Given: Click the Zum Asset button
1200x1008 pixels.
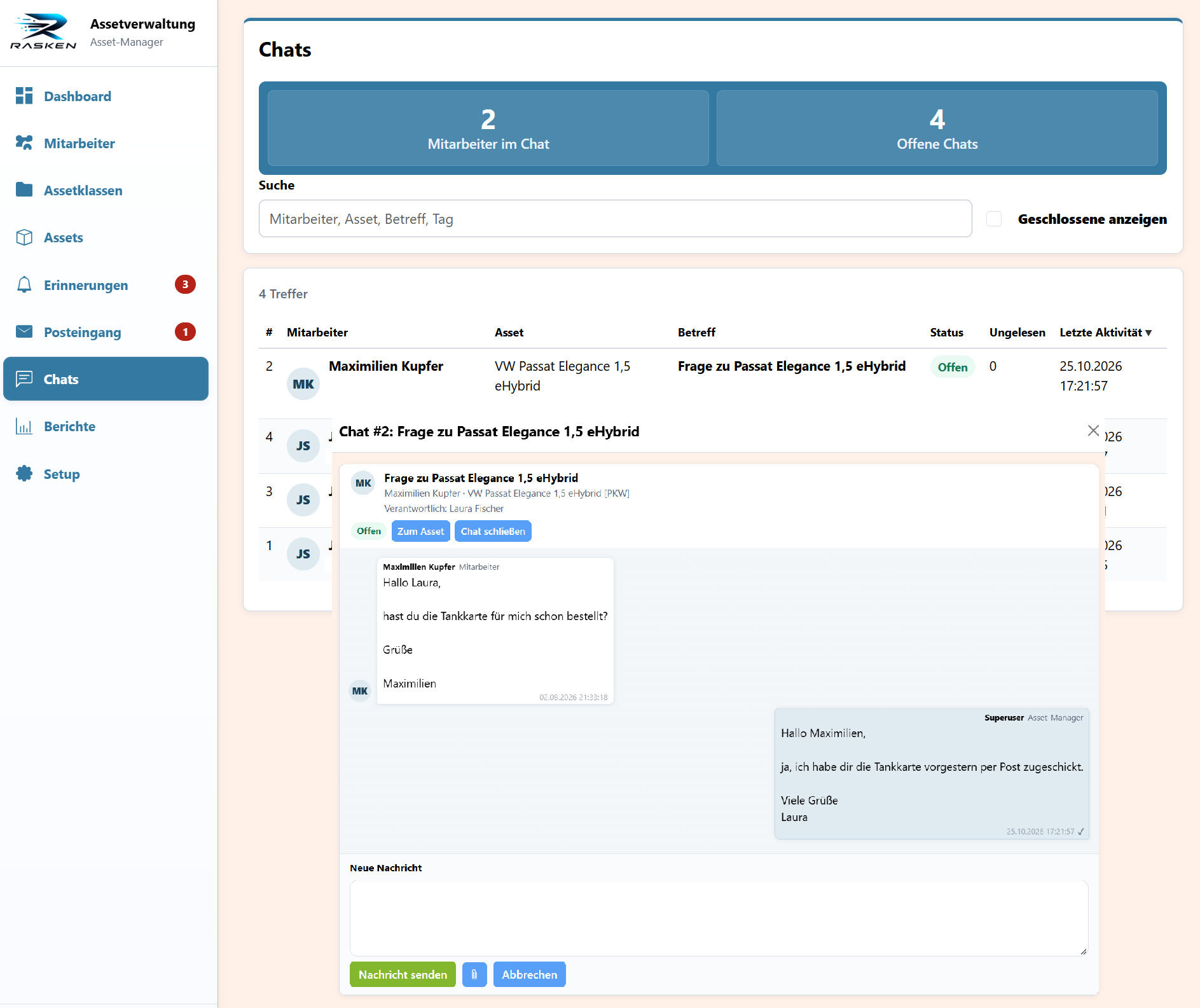Looking at the screenshot, I should tap(420, 531).
